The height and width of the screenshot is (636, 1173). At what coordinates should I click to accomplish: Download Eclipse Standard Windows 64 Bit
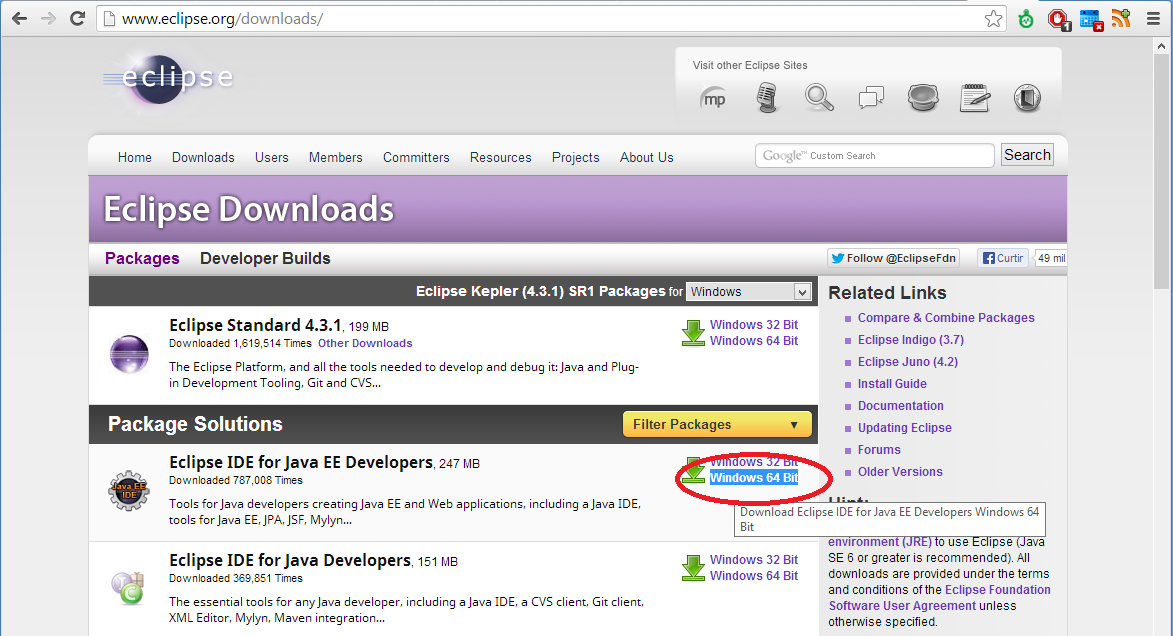(x=754, y=340)
